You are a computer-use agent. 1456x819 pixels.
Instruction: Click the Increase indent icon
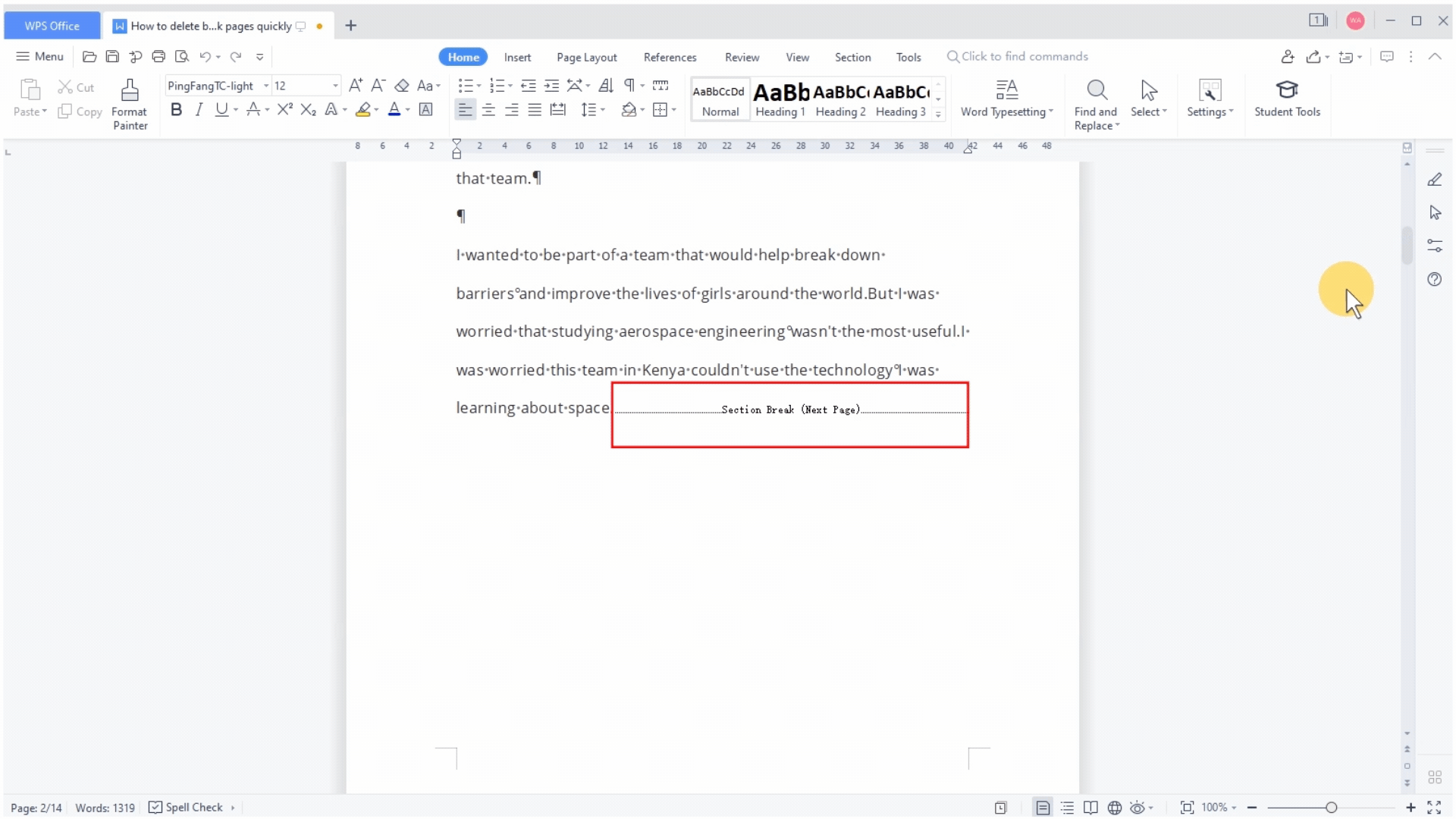tap(552, 86)
